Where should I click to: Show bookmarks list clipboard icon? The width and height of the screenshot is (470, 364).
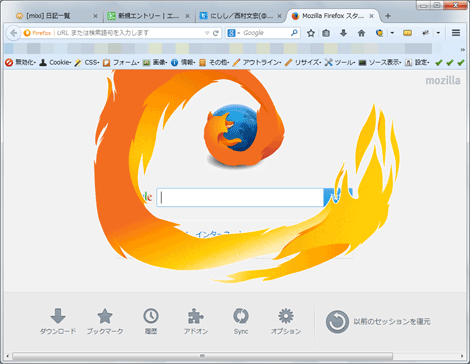tap(326, 33)
